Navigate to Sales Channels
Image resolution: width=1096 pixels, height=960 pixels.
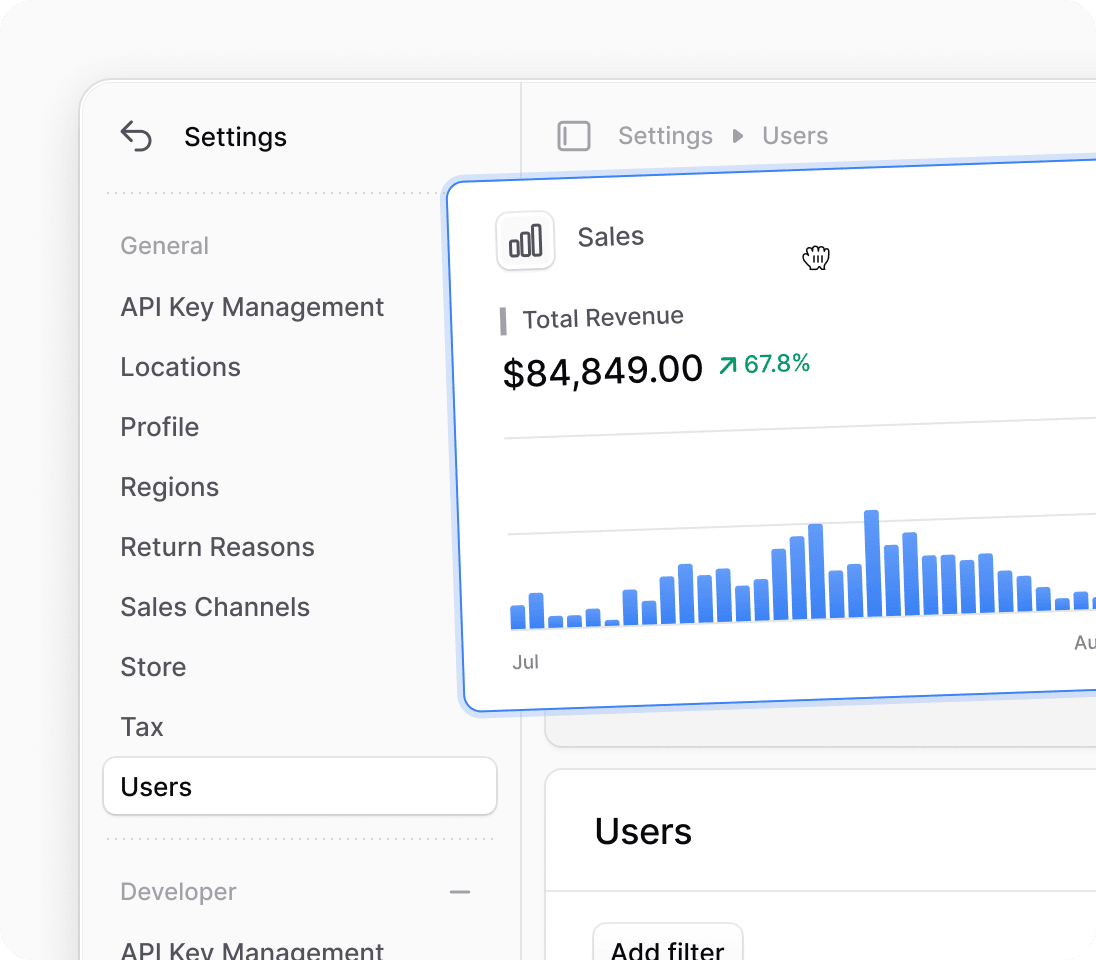coord(215,607)
